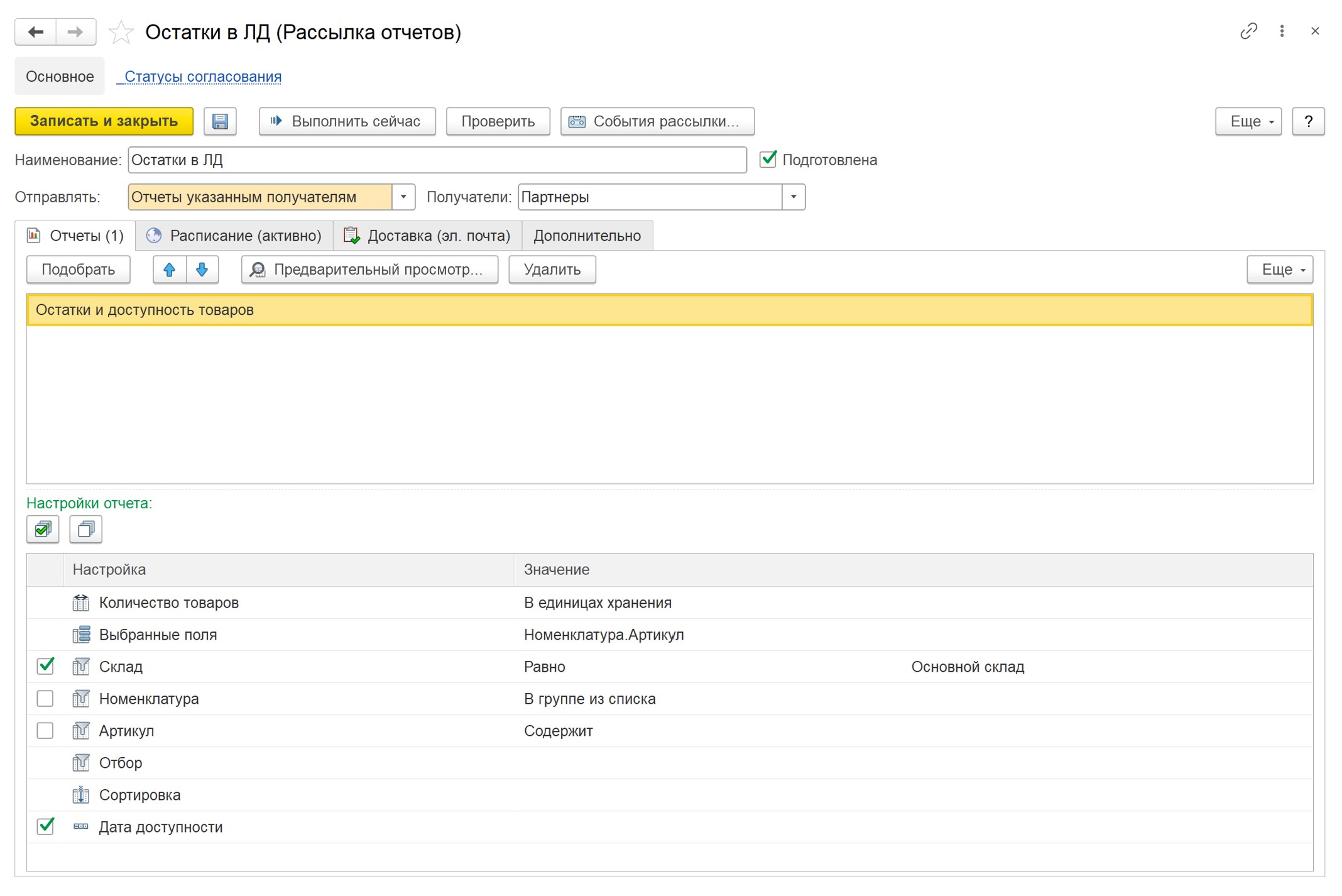Enable the Номенклатура filter checkbox
This screenshot has width=1342, height=896.
(45, 699)
